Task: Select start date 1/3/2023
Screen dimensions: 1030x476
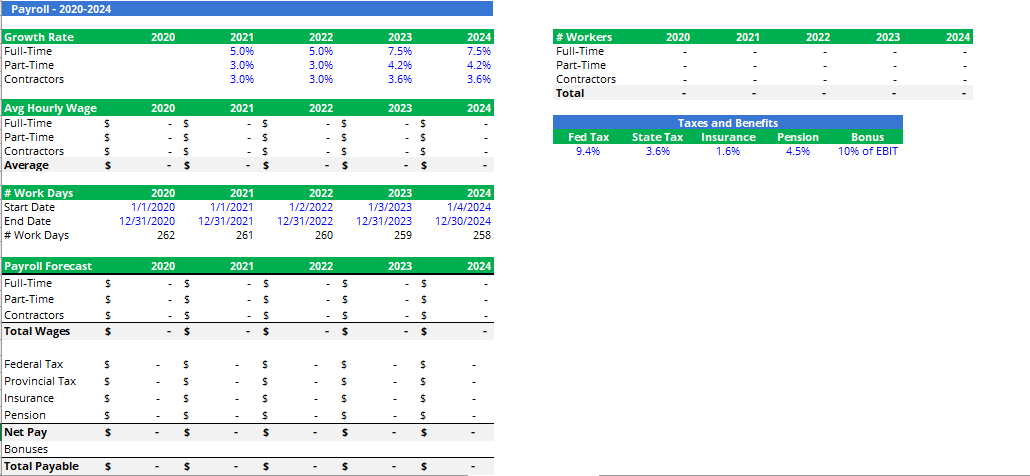Action: coord(390,207)
